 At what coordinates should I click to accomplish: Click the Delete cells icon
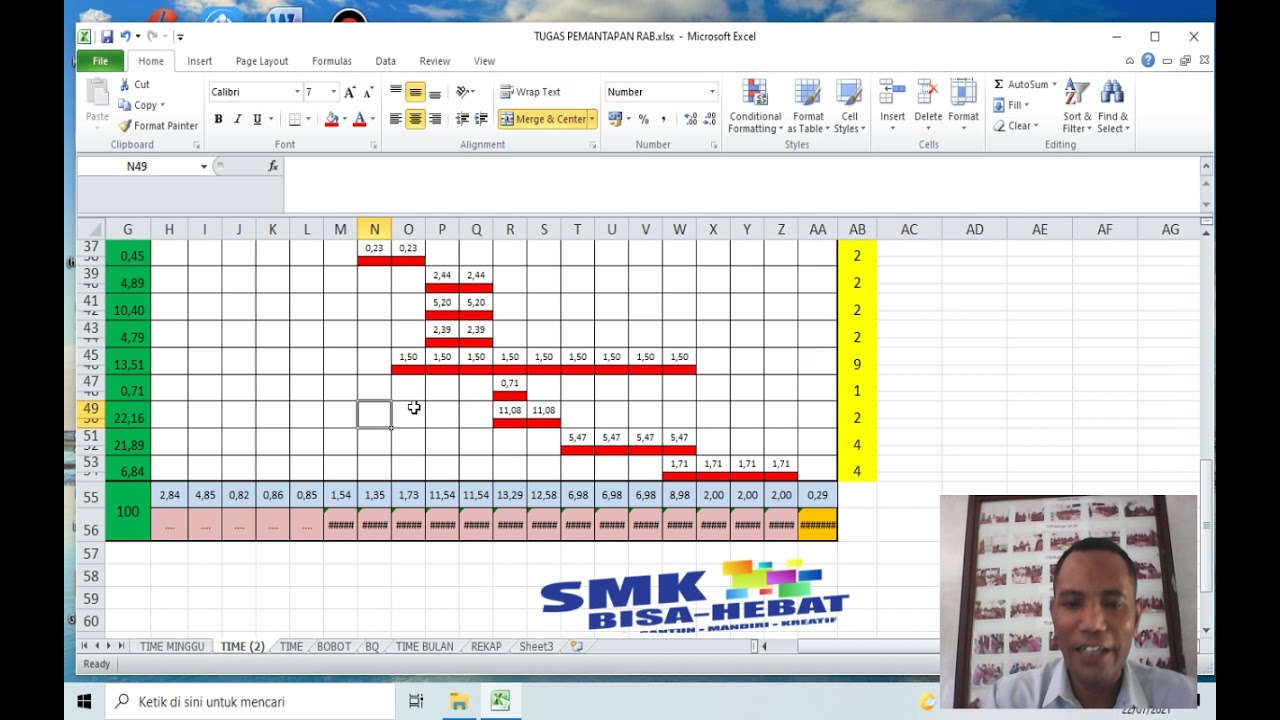pyautogui.click(x=928, y=93)
